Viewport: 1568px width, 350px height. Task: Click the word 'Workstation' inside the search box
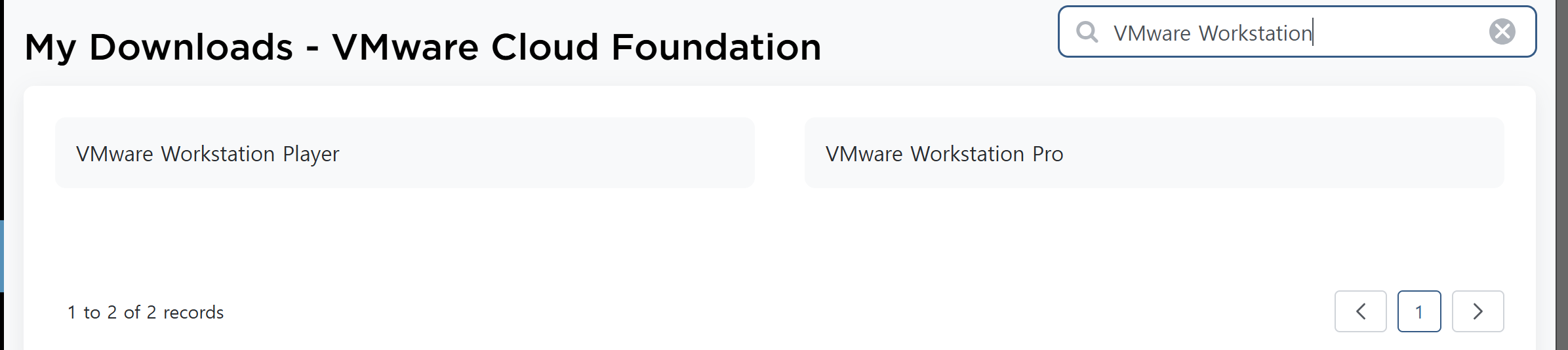pos(1255,33)
